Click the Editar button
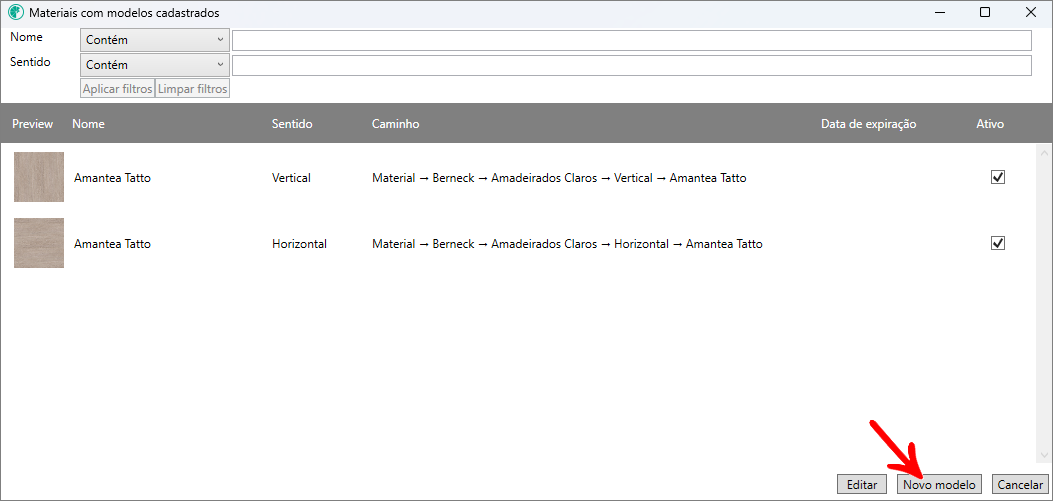Image resolution: width=1053 pixels, height=501 pixels. [x=862, y=484]
